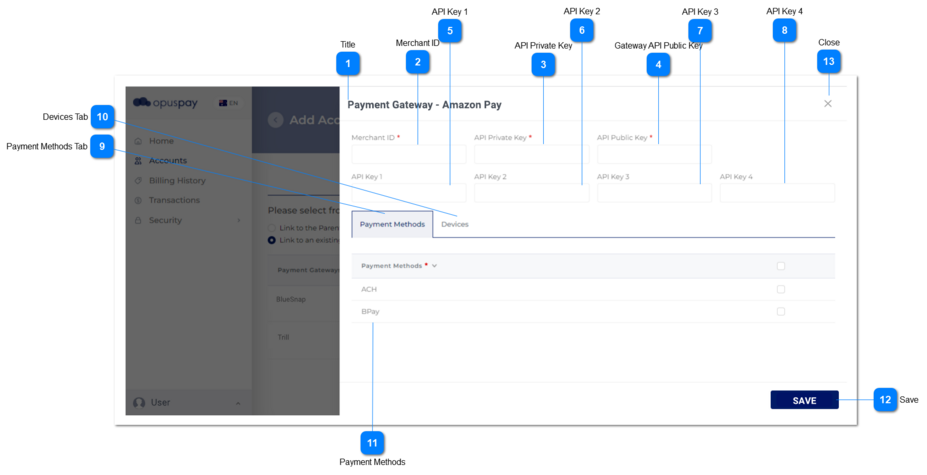Click the Home icon in sidebar

coord(139,141)
